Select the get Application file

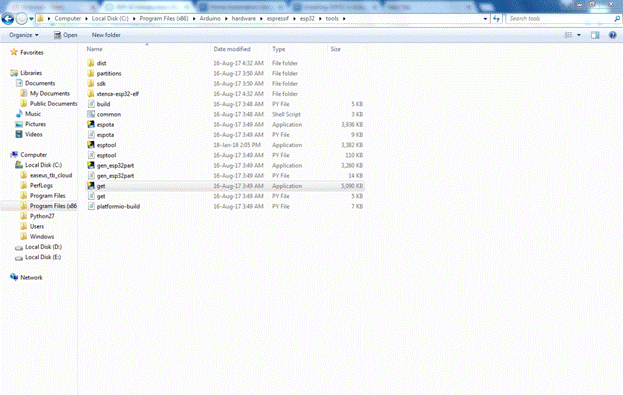225,186
